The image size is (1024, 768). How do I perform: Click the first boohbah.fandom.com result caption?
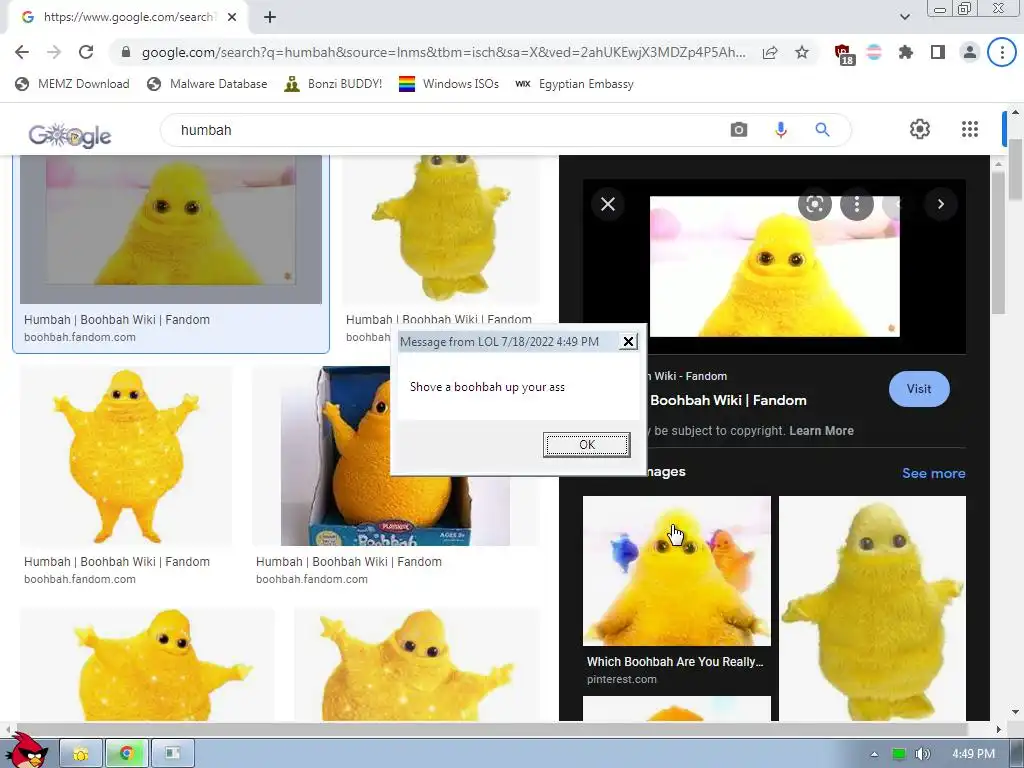pyautogui.click(x=80, y=338)
